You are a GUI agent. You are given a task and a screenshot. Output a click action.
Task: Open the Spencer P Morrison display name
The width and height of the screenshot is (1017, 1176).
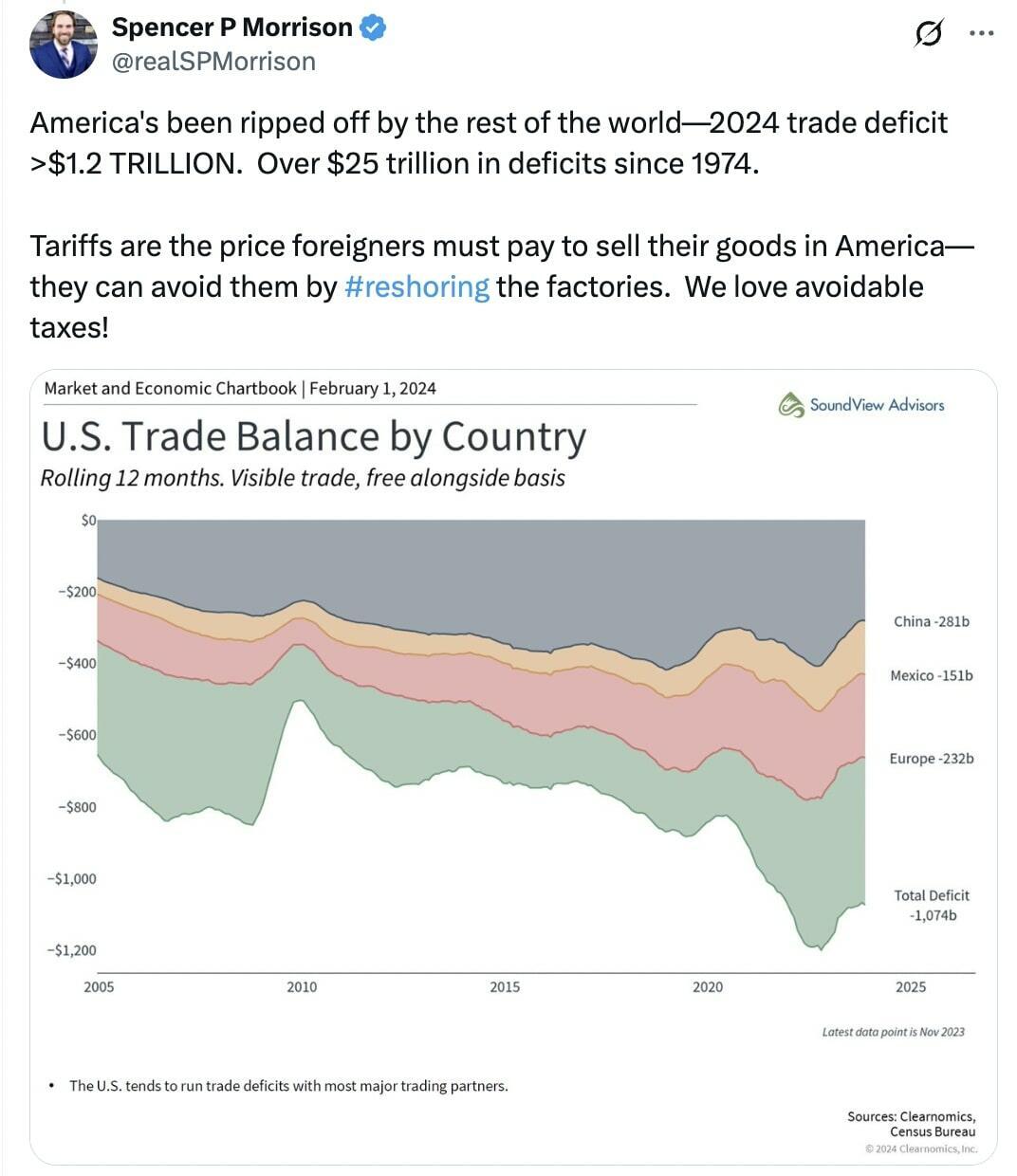coord(231,28)
